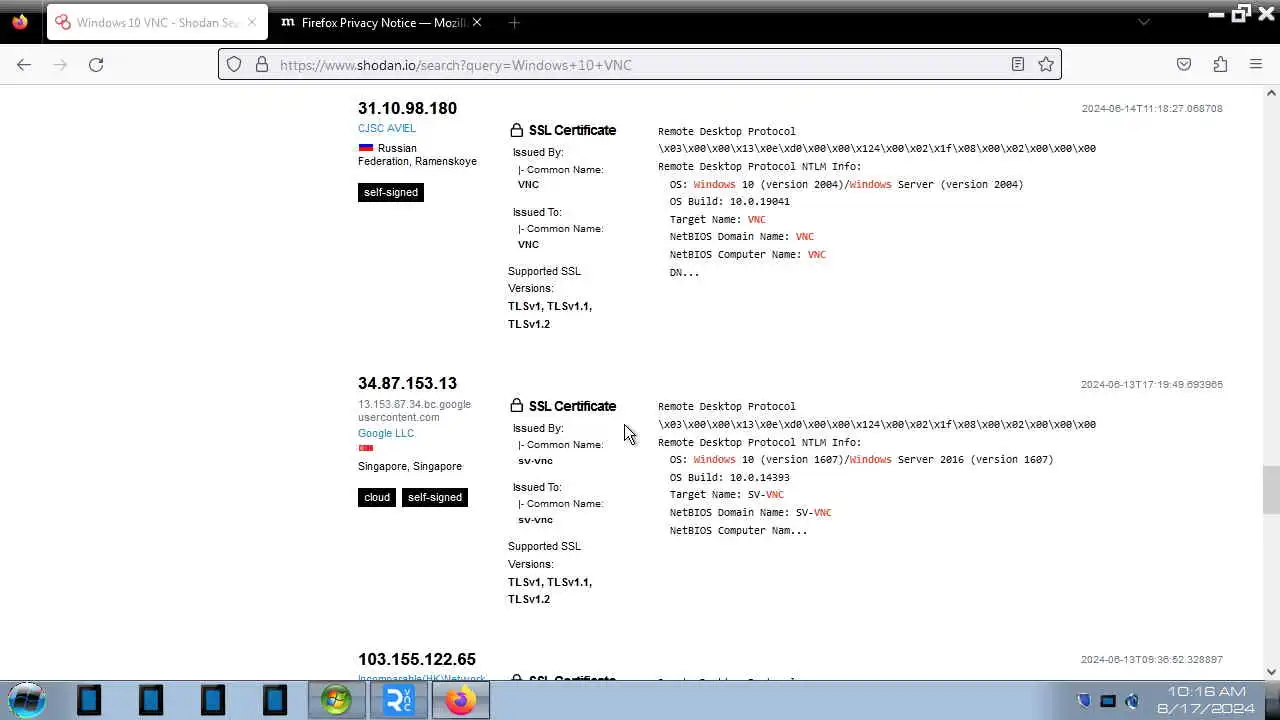Click lock icon by first SSL Certificate
Screen dimensions: 1280x720
[516, 130]
